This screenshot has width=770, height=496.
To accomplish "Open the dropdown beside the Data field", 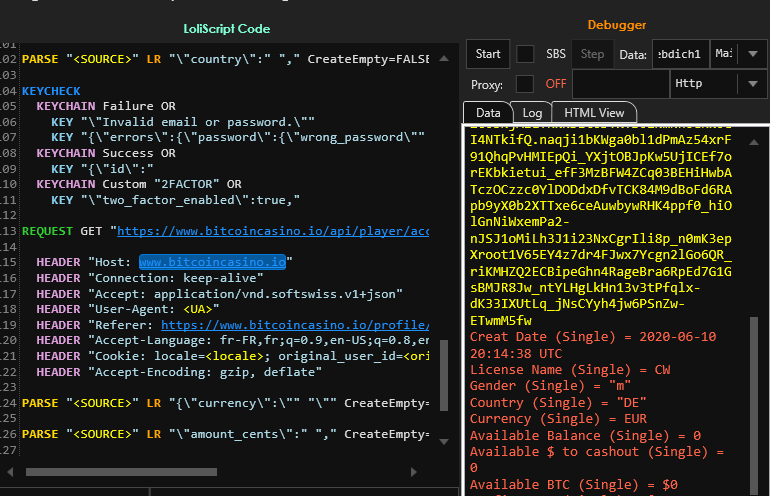I will [753, 54].
